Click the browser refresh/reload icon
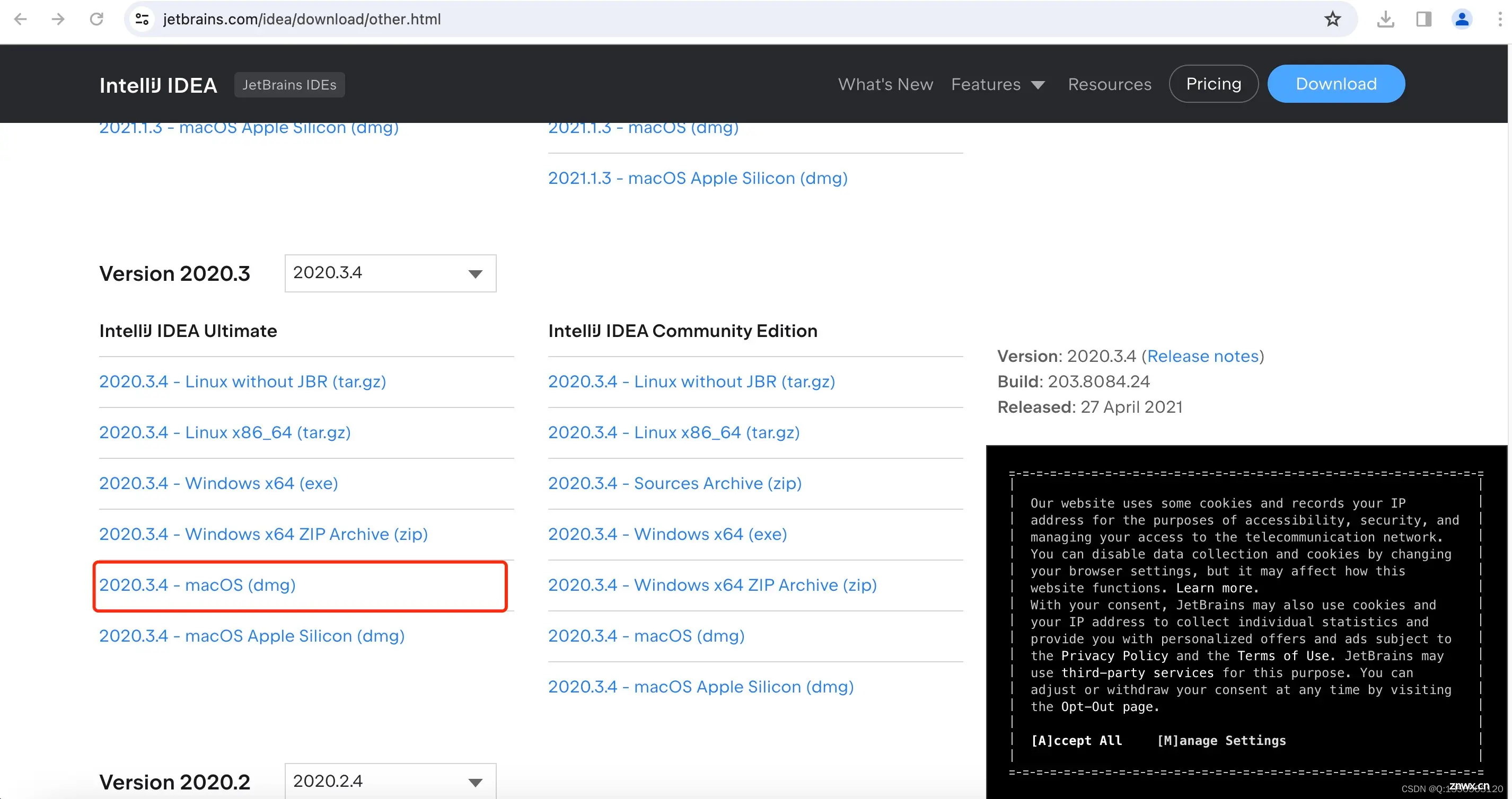 click(97, 18)
